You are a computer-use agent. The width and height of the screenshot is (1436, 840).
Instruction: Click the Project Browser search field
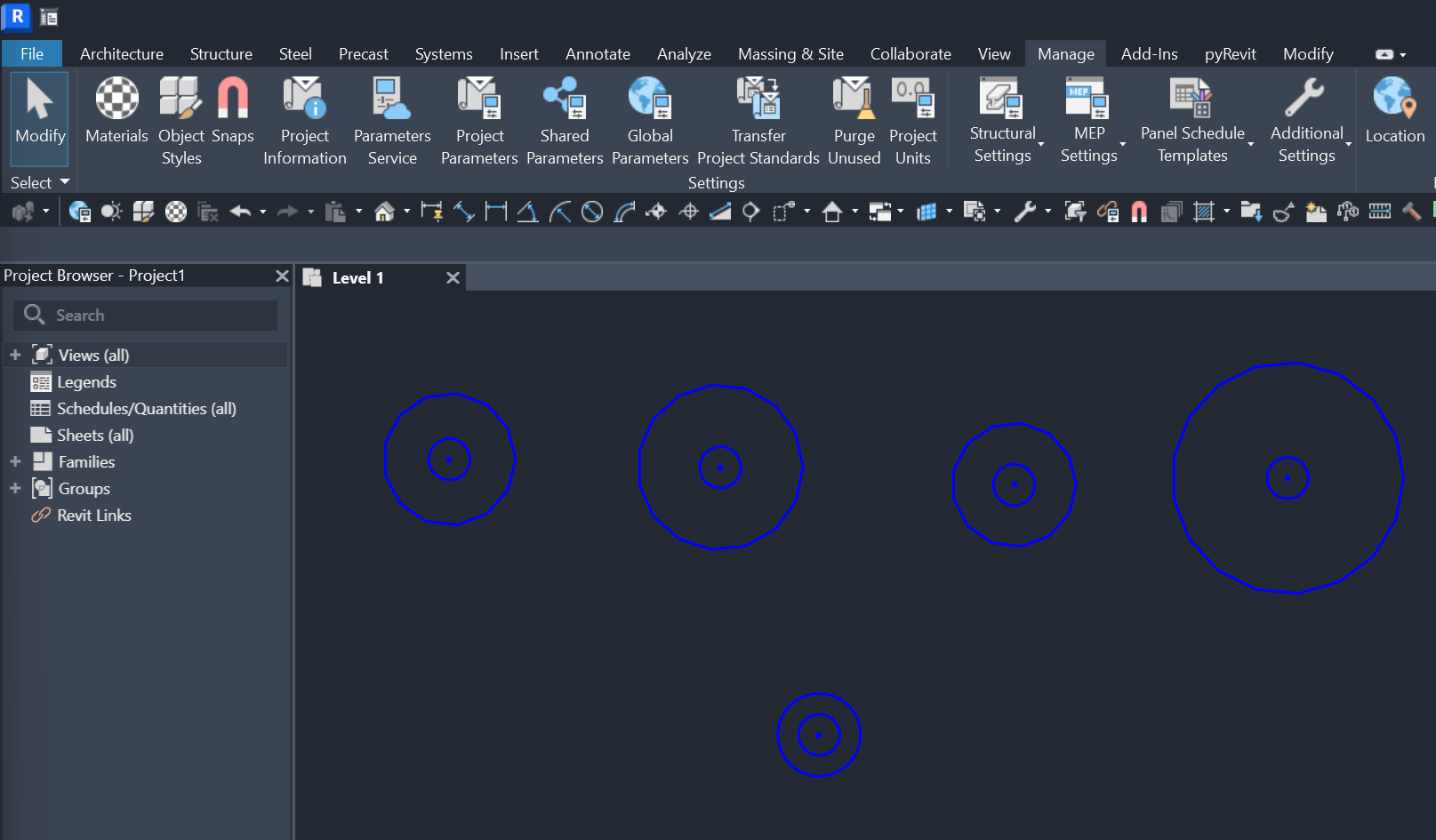[x=146, y=315]
